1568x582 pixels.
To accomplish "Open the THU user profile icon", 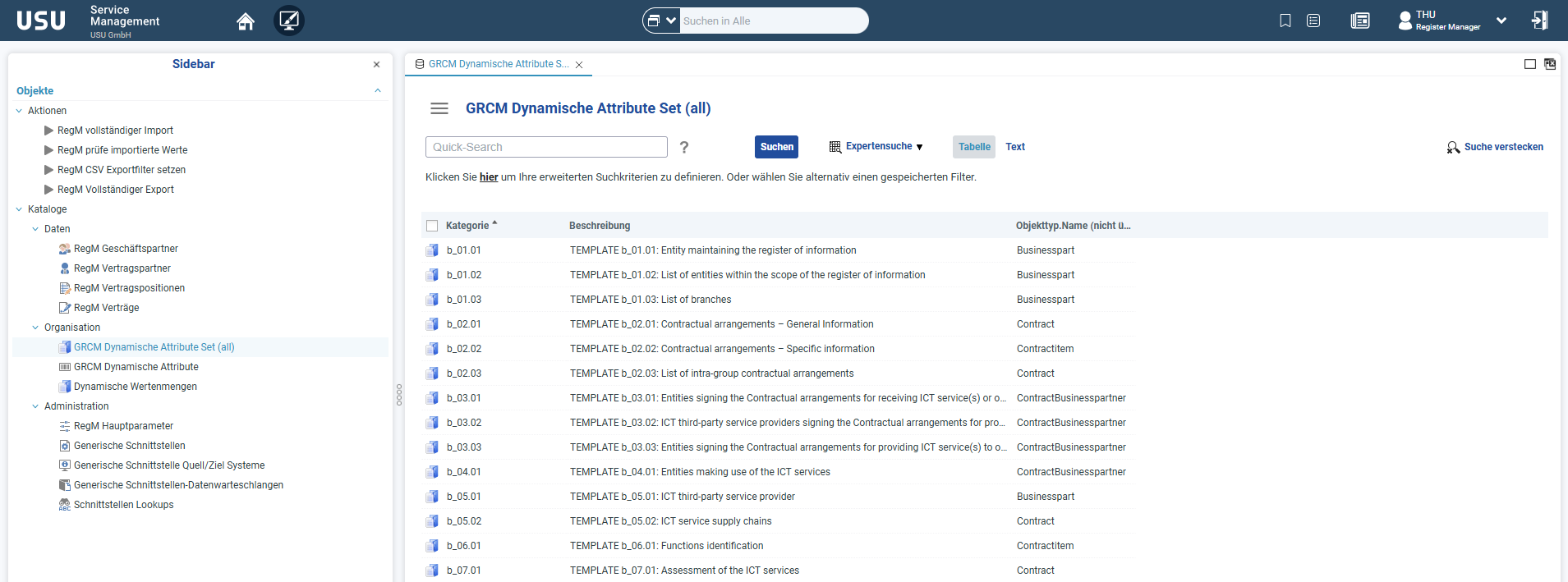I will pos(1405,21).
